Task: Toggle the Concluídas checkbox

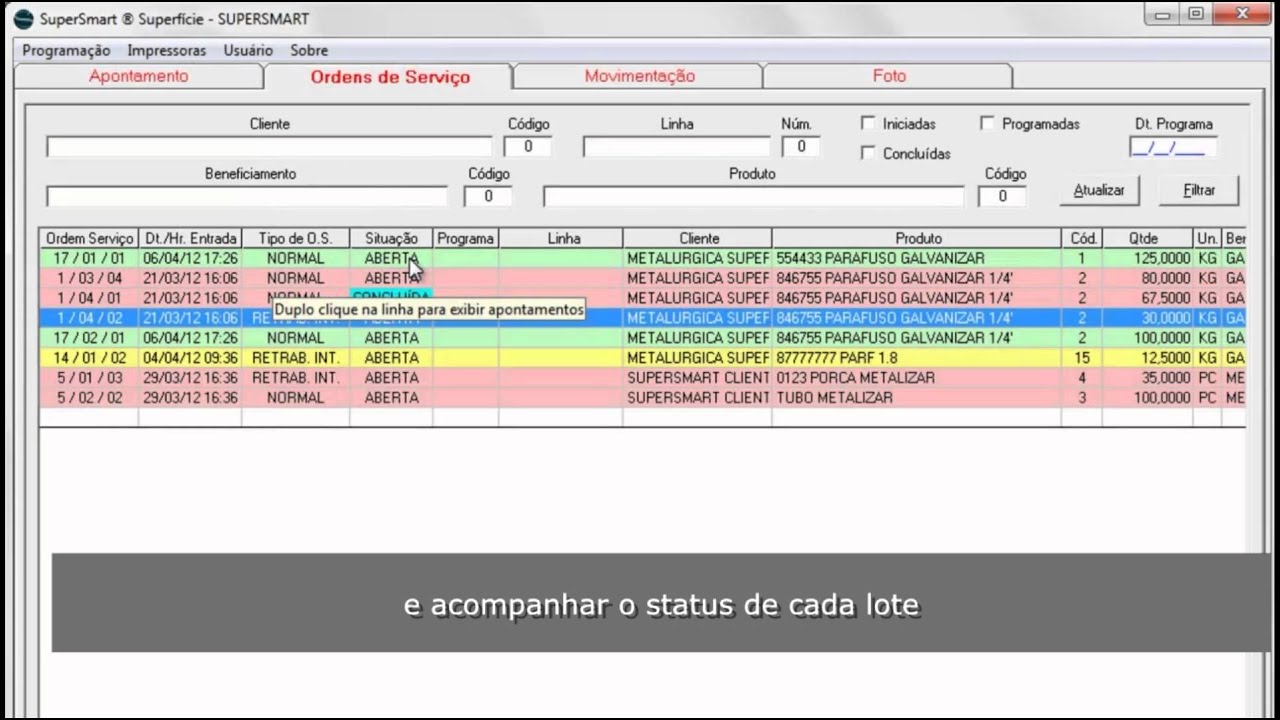Action: tap(868, 153)
